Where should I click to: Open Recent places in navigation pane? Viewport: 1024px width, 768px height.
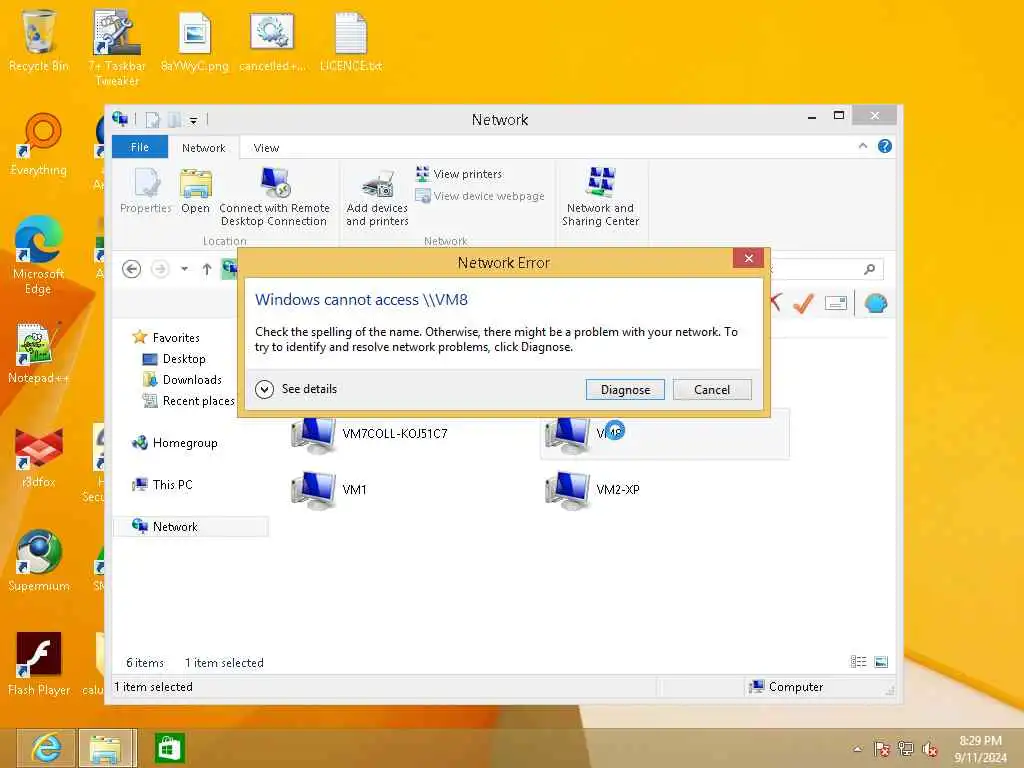189,401
